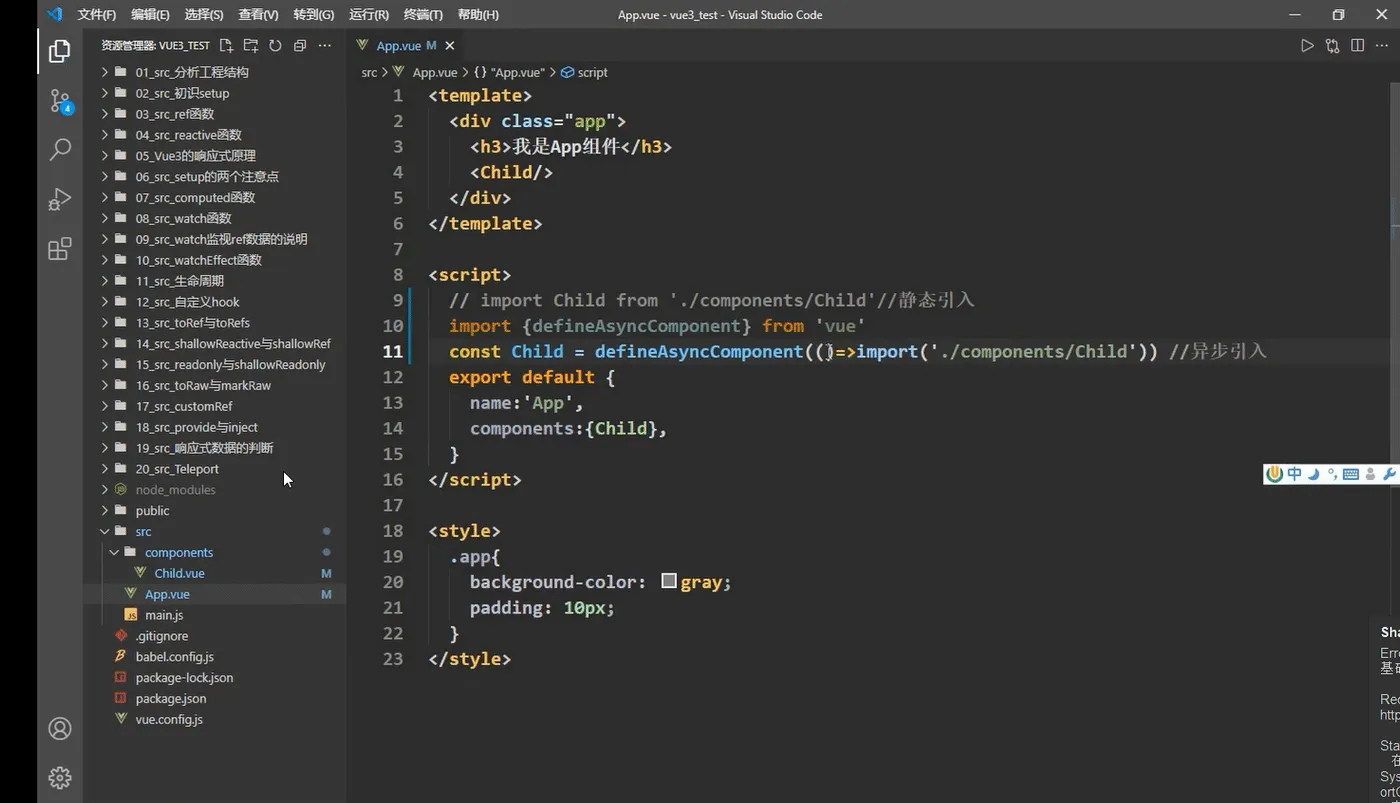Click the IME wrench settings icon
1400x803 pixels.
click(1388, 474)
